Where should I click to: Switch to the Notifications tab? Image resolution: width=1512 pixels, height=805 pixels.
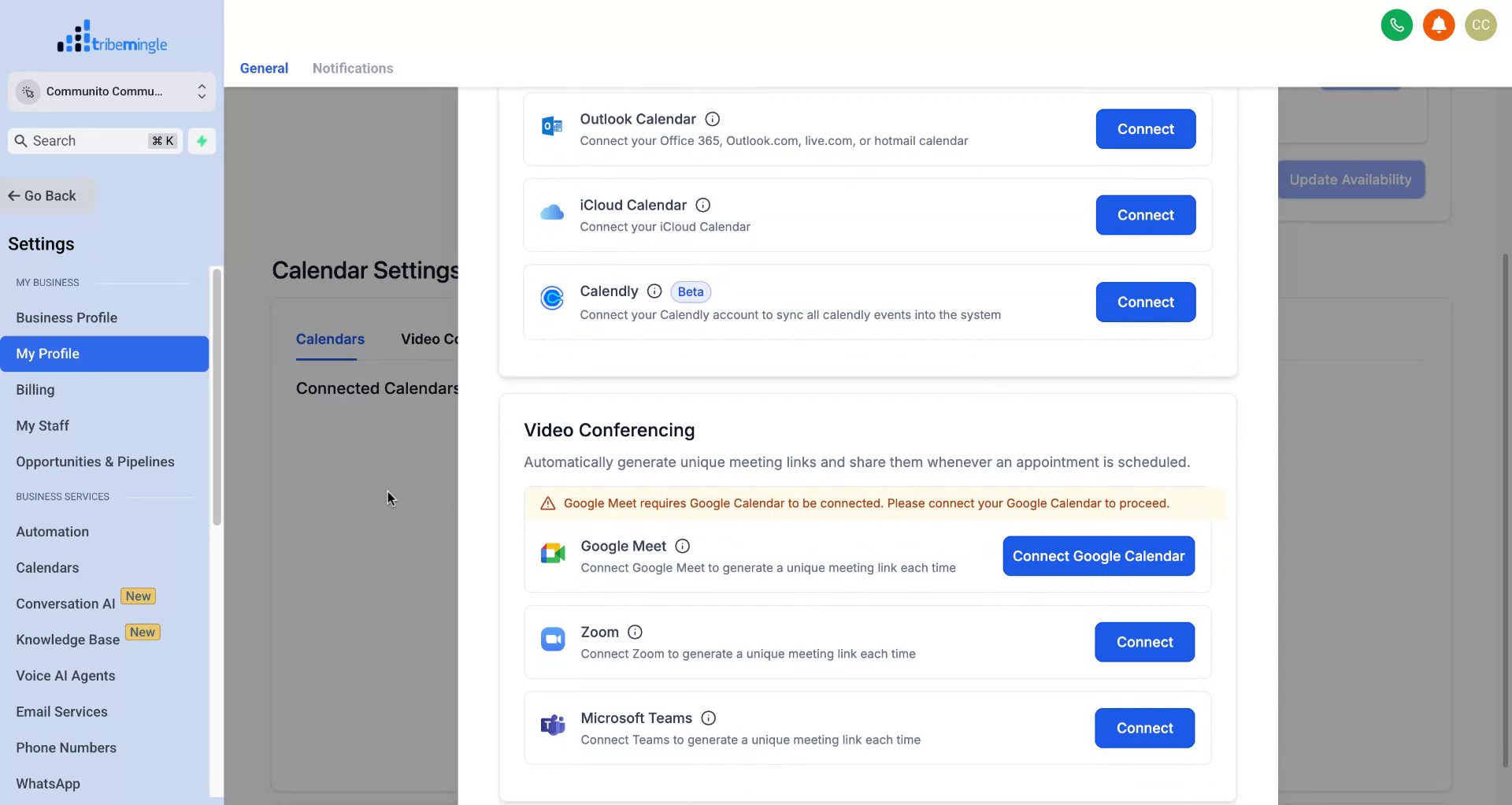[x=352, y=69]
